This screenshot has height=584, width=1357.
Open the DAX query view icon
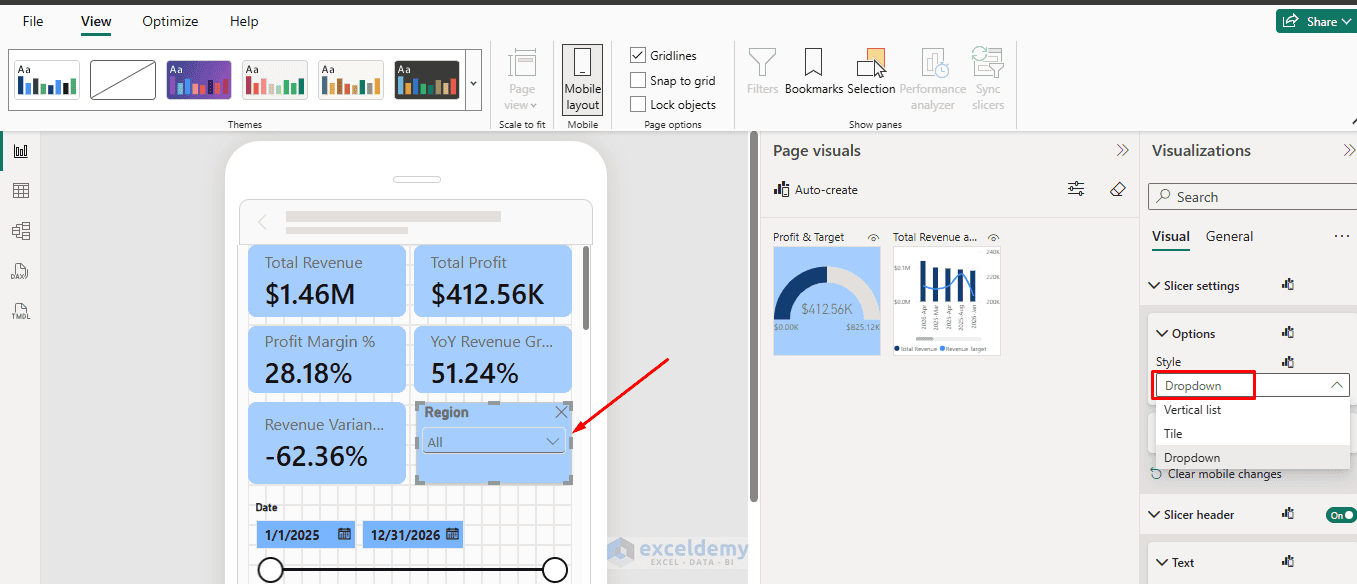[x=21, y=271]
